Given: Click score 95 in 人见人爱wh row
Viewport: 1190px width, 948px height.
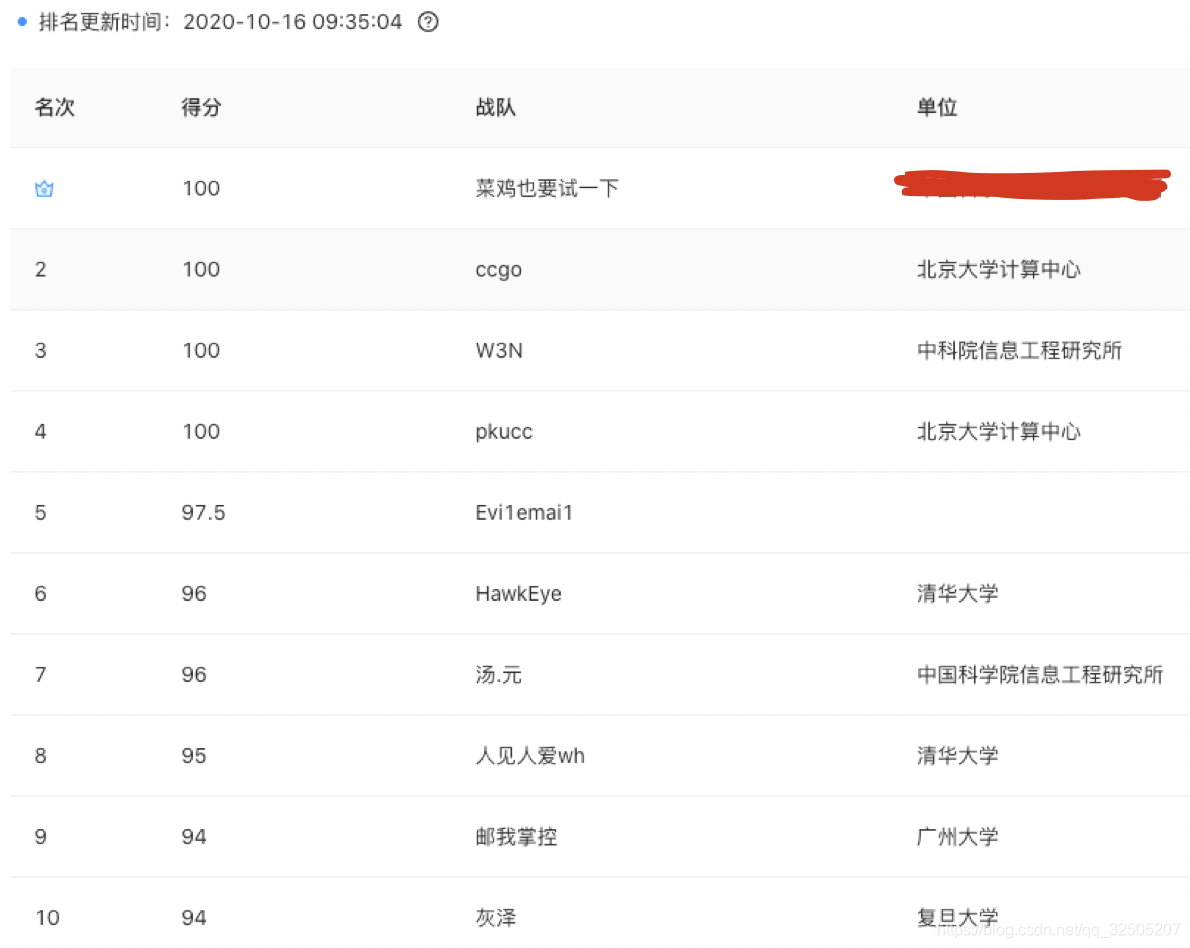Looking at the screenshot, I should pyautogui.click(x=194, y=756).
